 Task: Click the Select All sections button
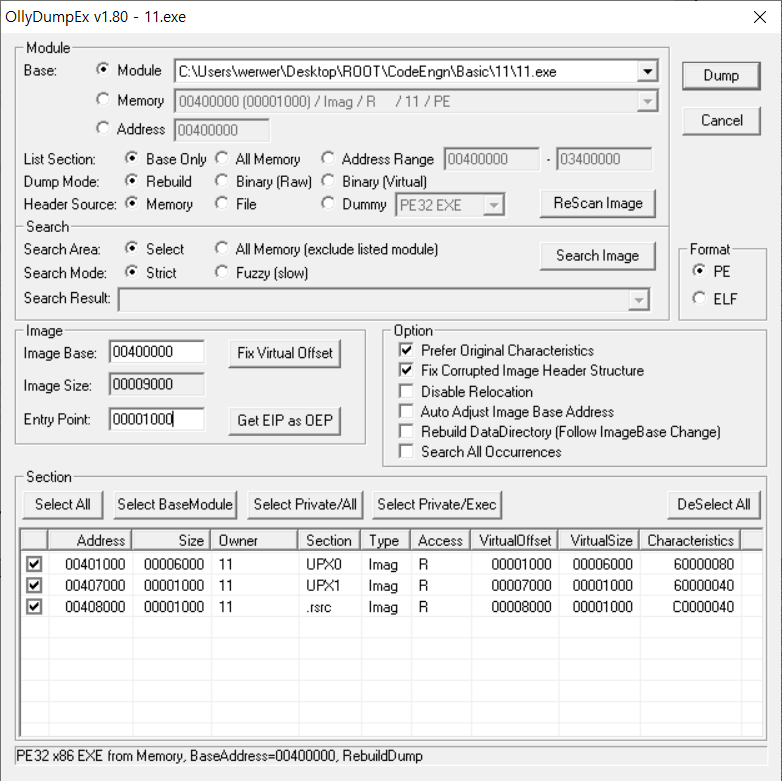63,505
